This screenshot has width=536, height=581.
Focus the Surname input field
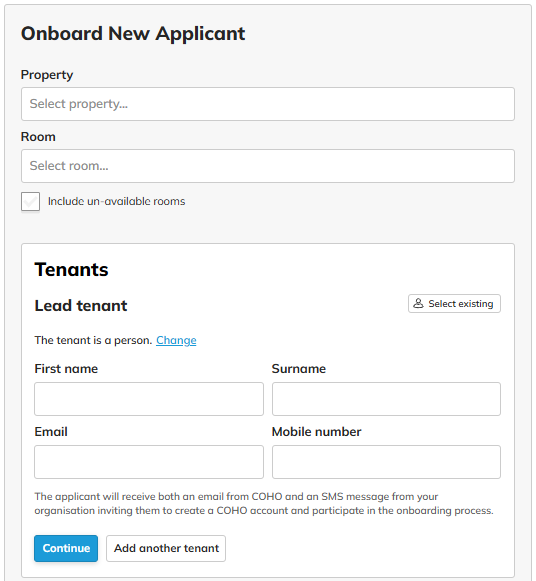(x=386, y=399)
